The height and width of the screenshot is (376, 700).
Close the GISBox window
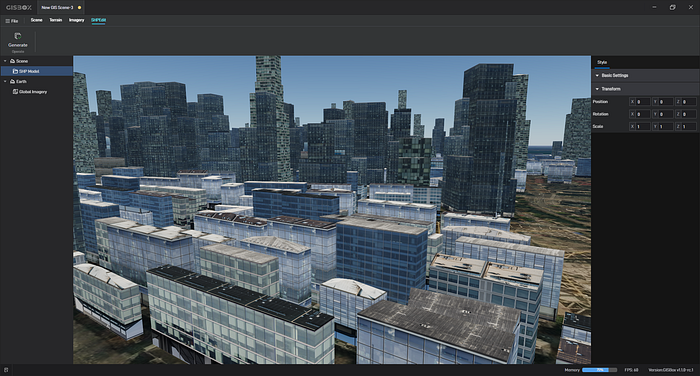(691, 7)
